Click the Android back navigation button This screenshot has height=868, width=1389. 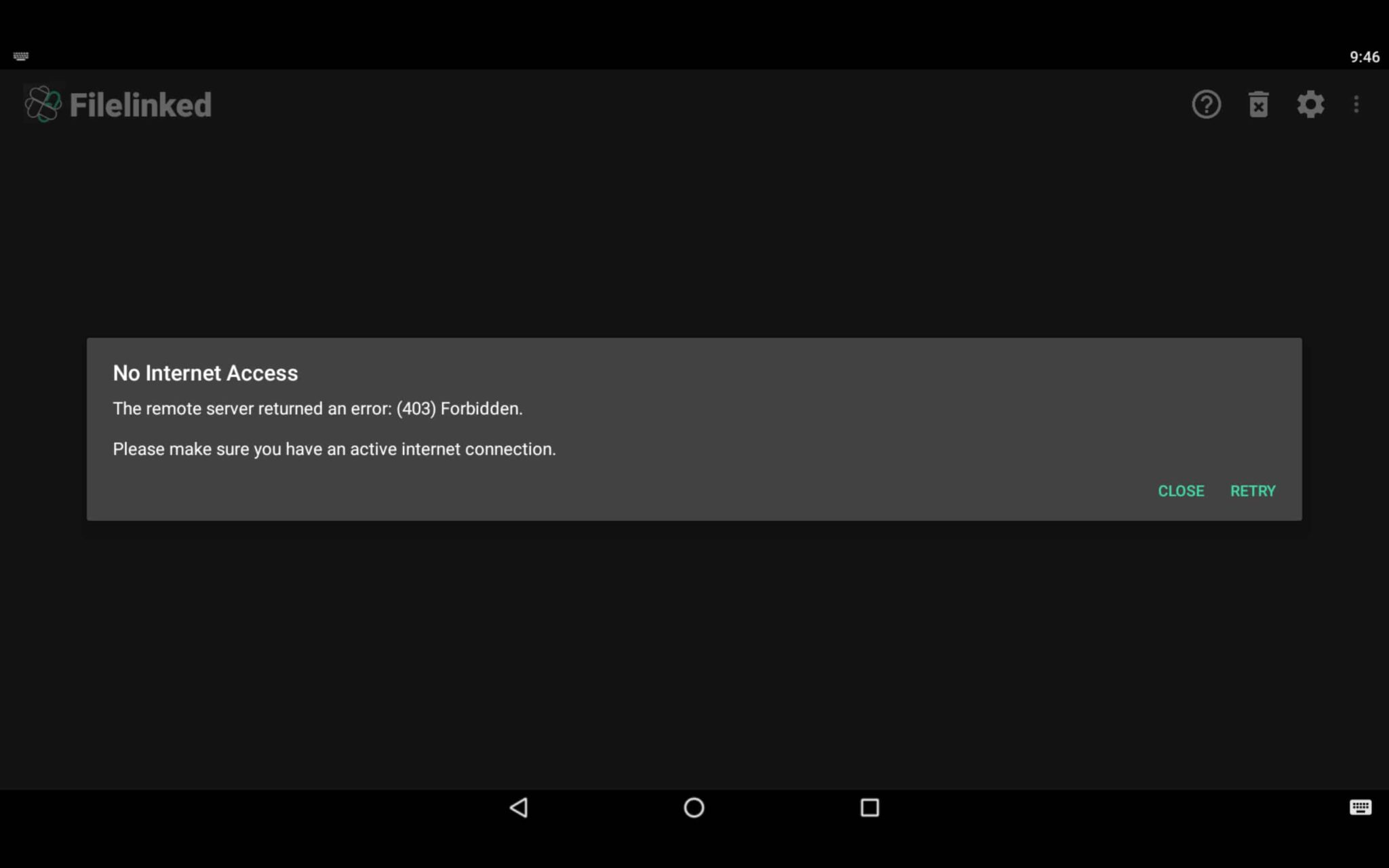(x=518, y=808)
